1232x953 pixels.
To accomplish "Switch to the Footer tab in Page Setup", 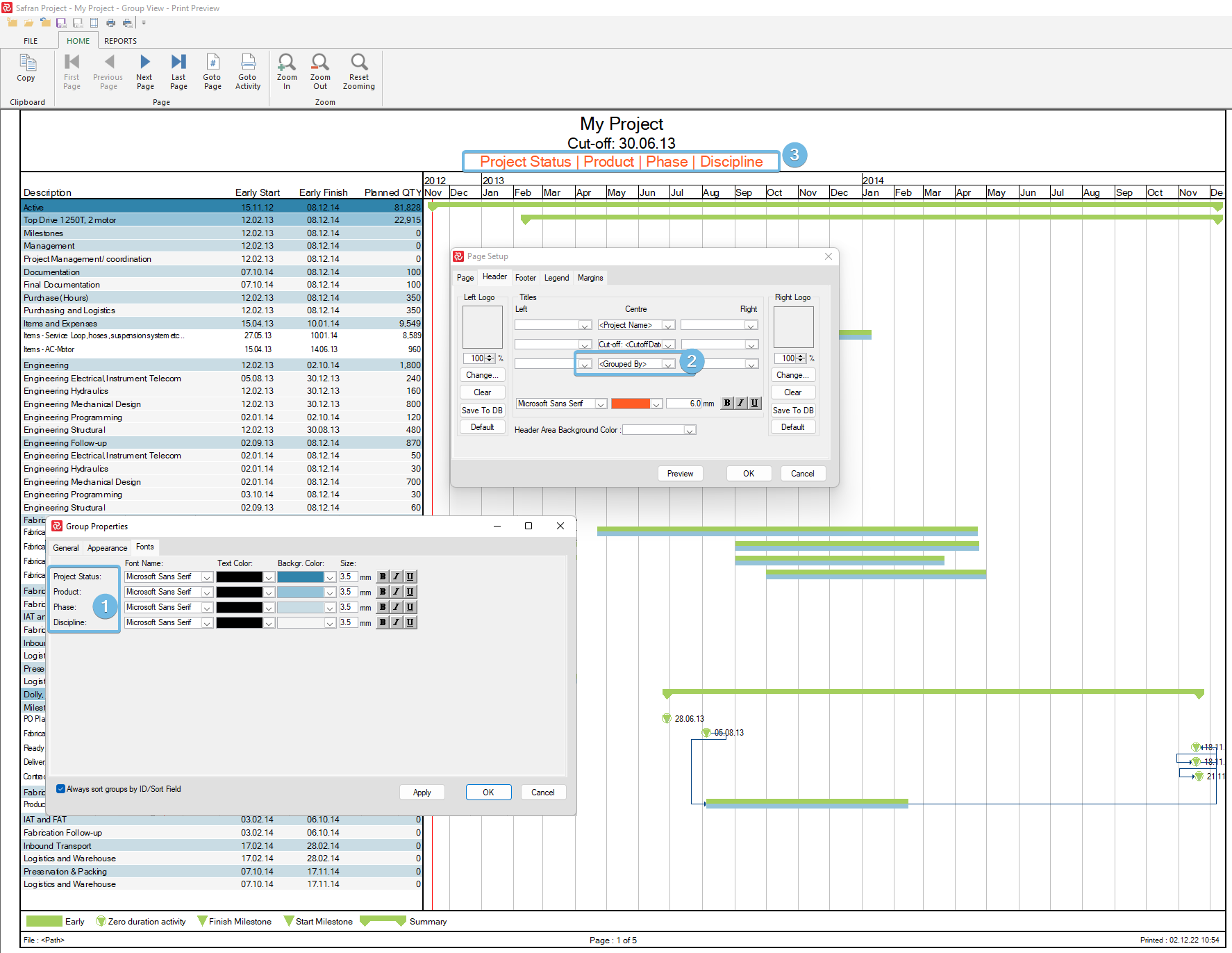I will 526,278.
